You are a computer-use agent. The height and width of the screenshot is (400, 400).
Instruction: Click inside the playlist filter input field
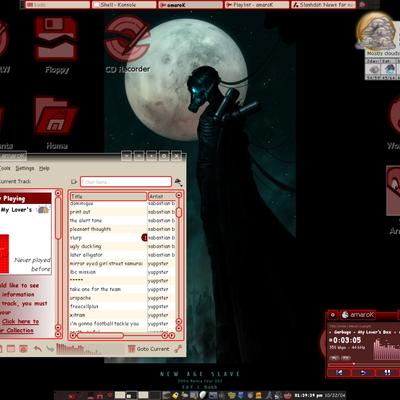(x=126, y=182)
